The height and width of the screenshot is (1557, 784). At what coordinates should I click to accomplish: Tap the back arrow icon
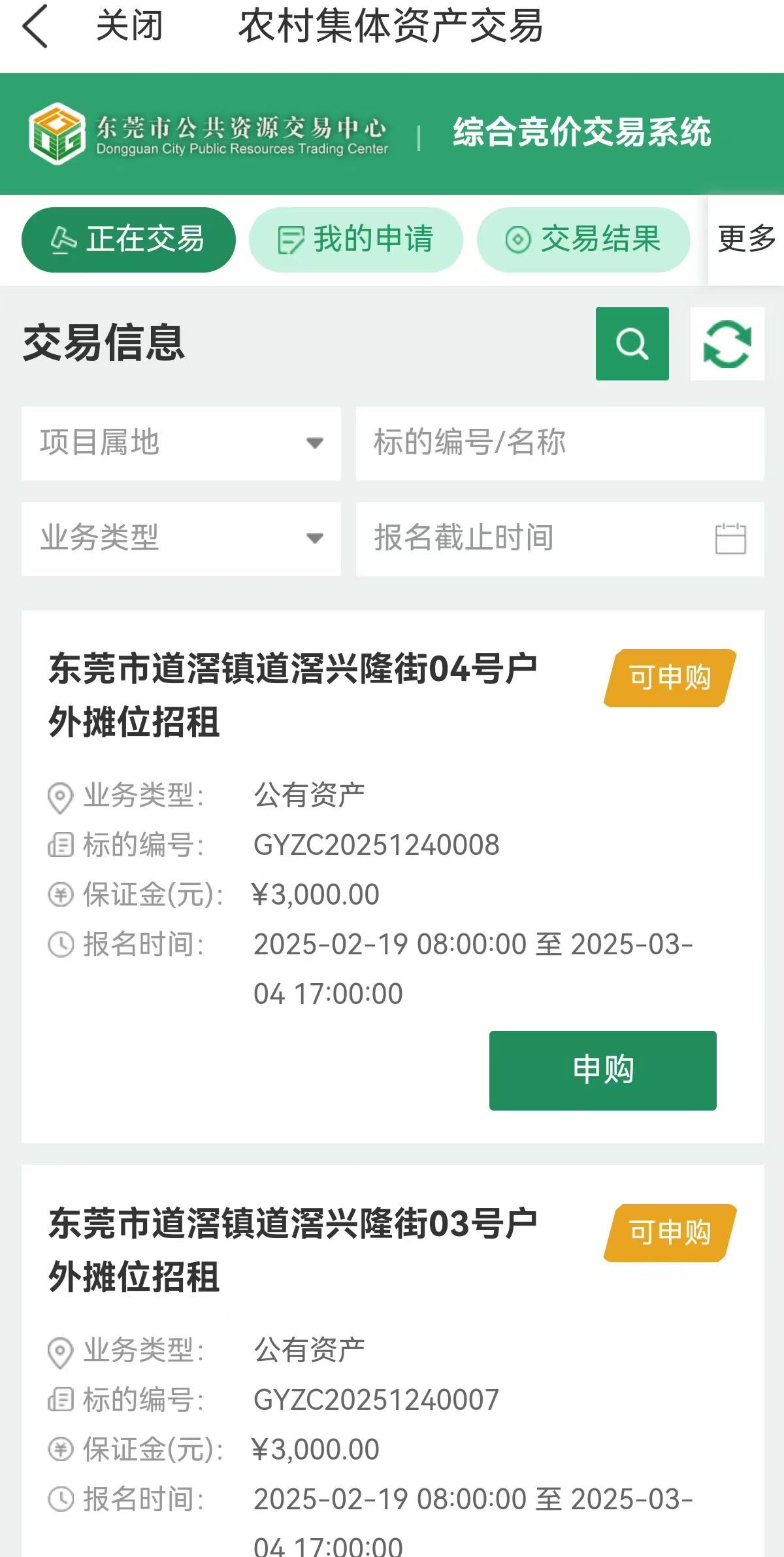tap(35, 26)
